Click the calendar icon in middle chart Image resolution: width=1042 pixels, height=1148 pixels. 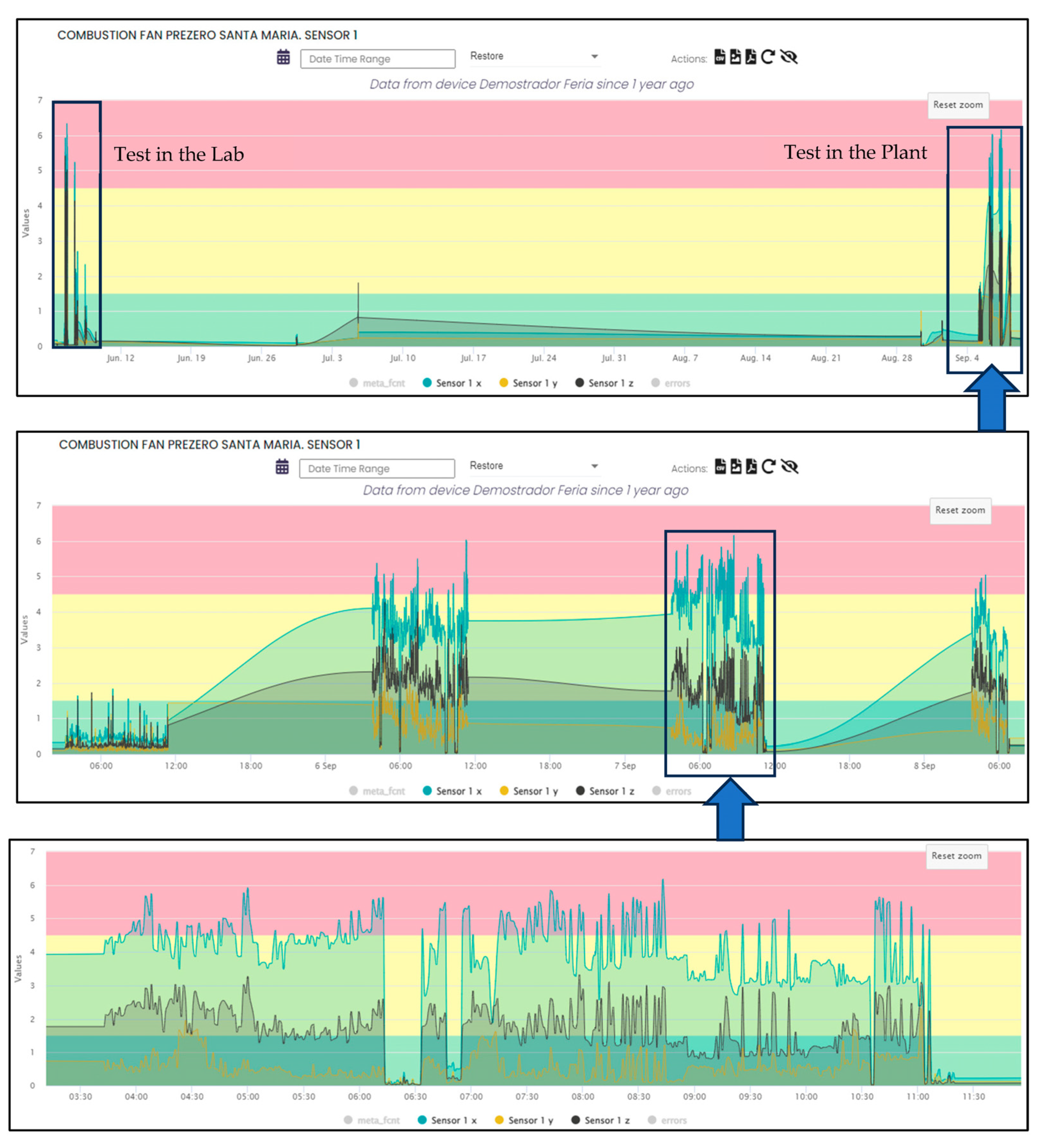[x=282, y=467]
